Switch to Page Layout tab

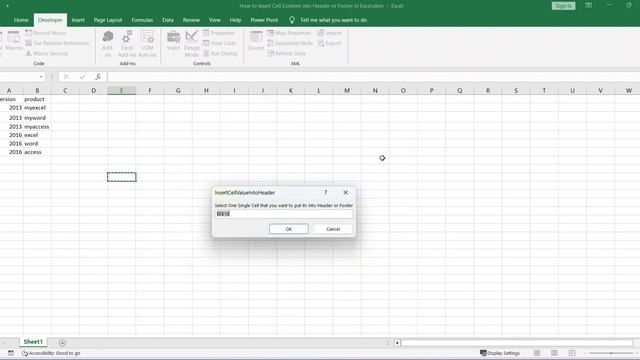point(108,20)
